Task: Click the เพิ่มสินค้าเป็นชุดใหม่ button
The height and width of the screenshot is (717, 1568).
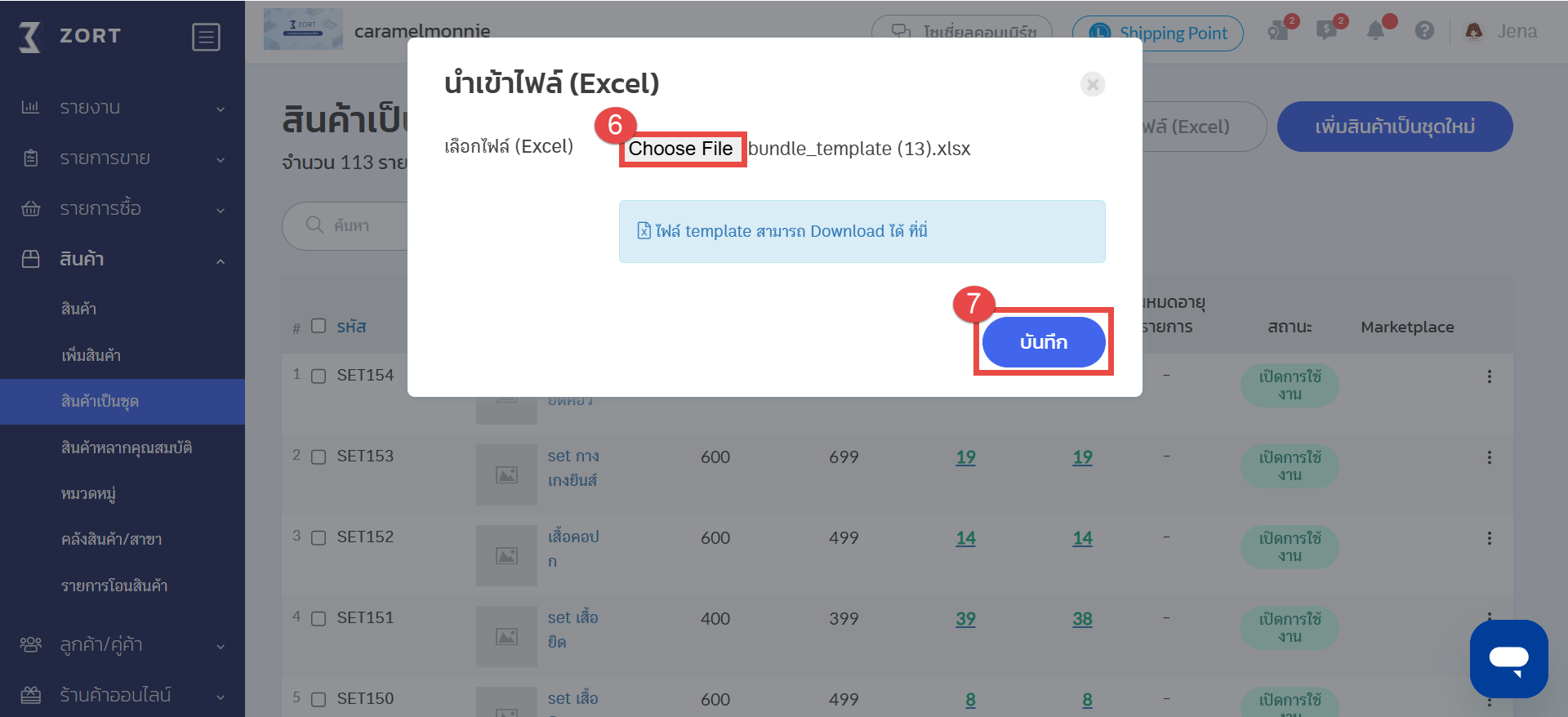Action: (x=1395, y=127)
